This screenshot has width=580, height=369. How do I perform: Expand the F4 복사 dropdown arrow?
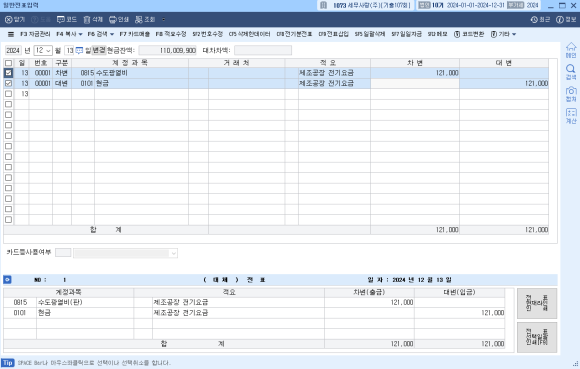(80, 34)
